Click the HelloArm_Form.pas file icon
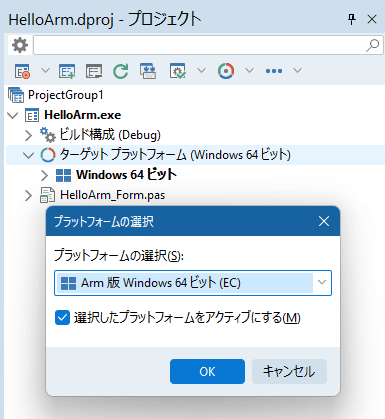This screenshot has width=385, height=419. pyautogui.click(x=47, y=195)
